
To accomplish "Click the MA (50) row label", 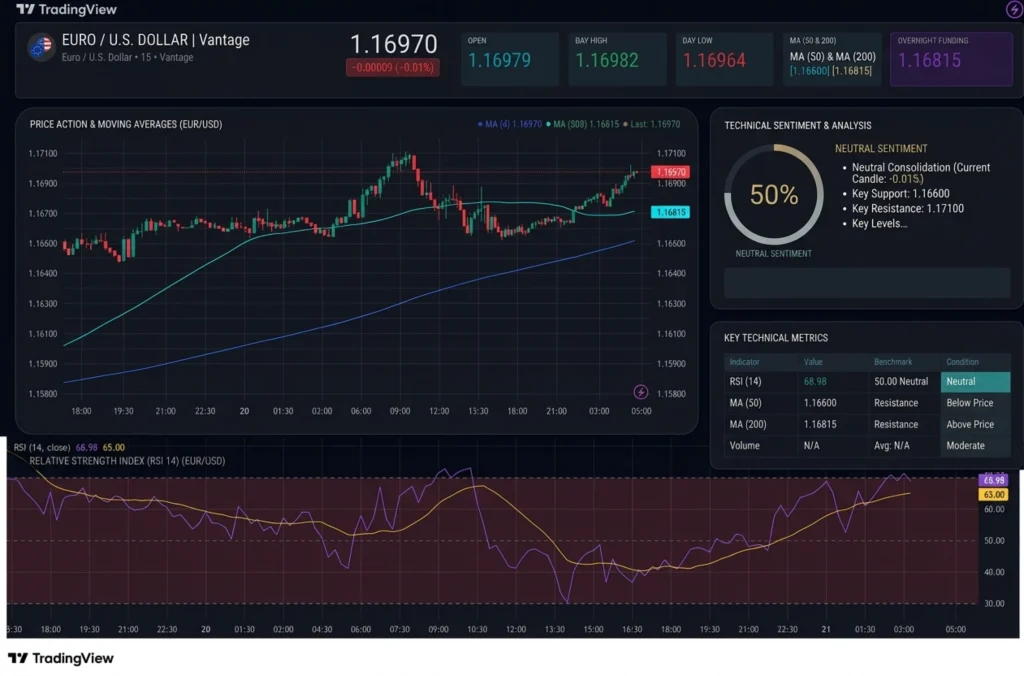I will point(745,403).
